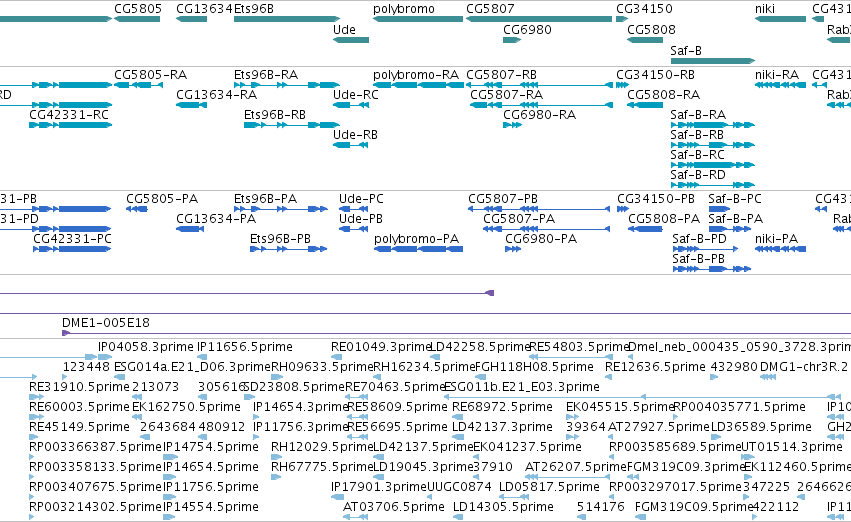Click the CG5807 gene bar

[x=539, y=20]
